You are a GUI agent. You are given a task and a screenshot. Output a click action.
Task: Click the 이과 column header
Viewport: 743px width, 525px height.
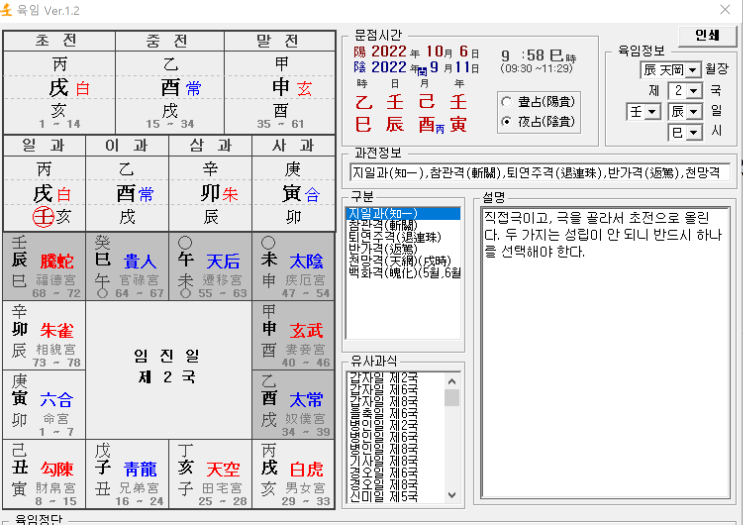tap(127, 145)
